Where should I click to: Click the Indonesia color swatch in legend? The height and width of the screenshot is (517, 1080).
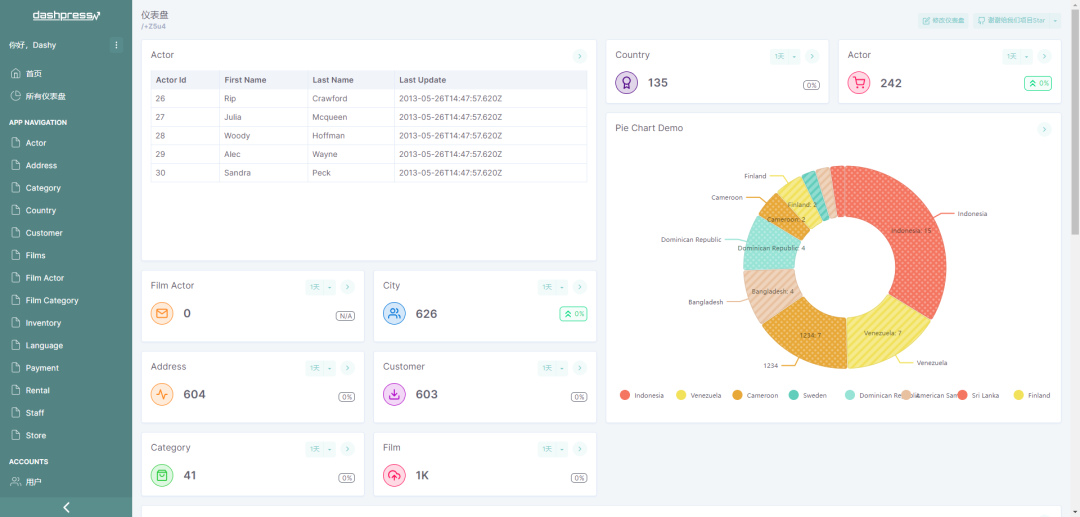tap(625, 395)
